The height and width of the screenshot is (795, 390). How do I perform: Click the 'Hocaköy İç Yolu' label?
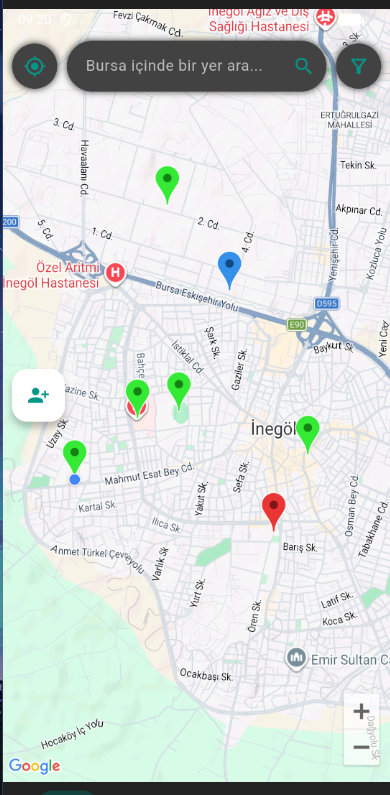pos(72,734)
